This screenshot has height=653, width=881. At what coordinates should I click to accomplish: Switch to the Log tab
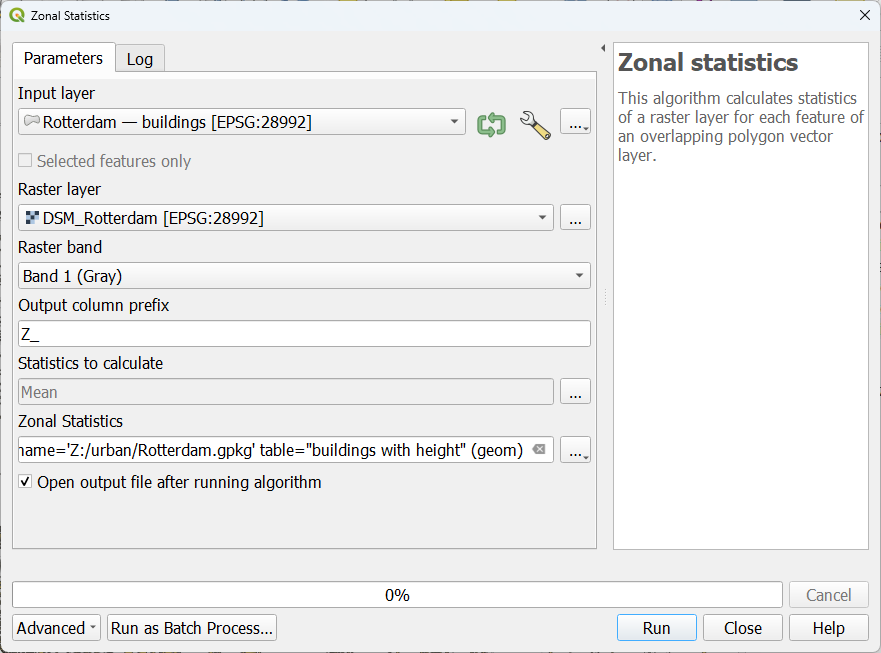140,59
